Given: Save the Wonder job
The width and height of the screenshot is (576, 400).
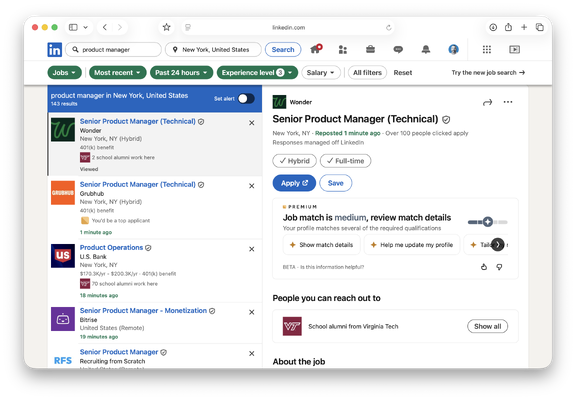Looking at the screenshot, I should point(335,183).
